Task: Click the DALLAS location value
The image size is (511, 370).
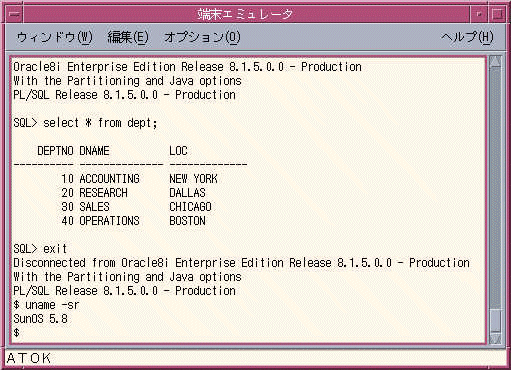Action: pyautogui.click(x=187, y=193)
